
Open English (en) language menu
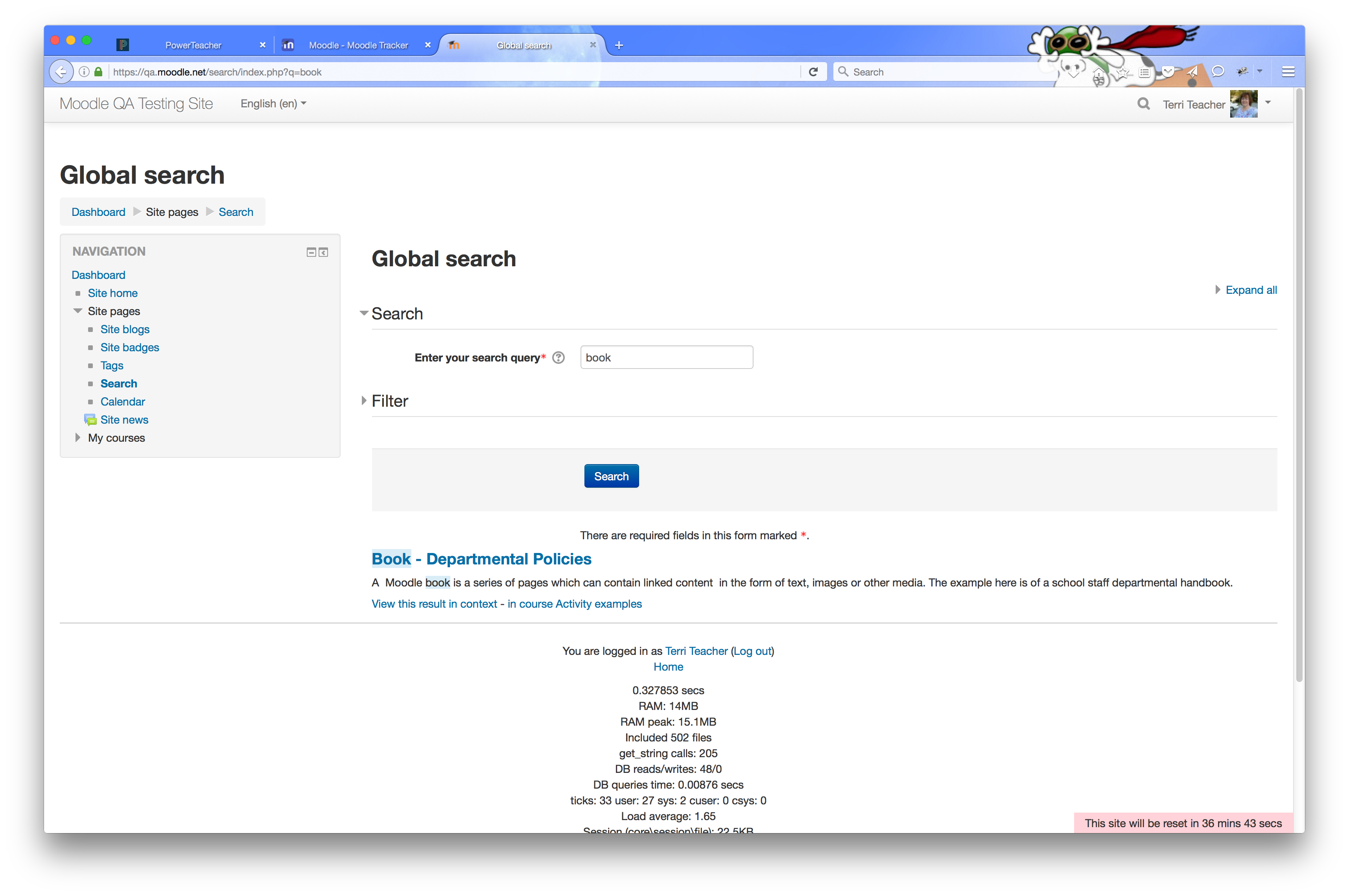pyautogui.click(x=273, y=103)
